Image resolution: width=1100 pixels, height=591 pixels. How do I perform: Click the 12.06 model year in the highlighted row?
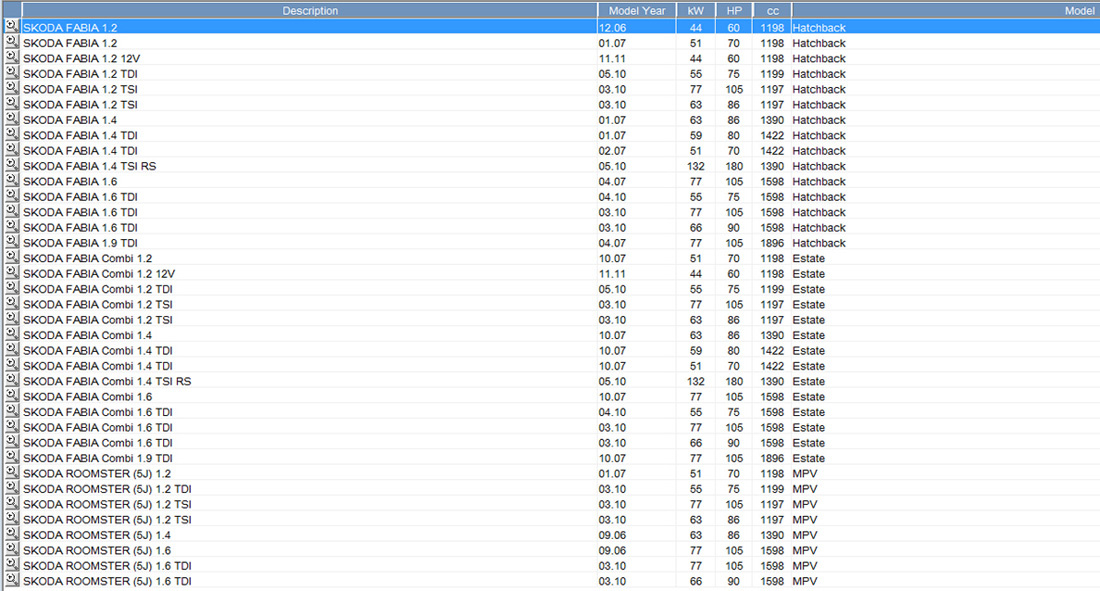(612, 27)
